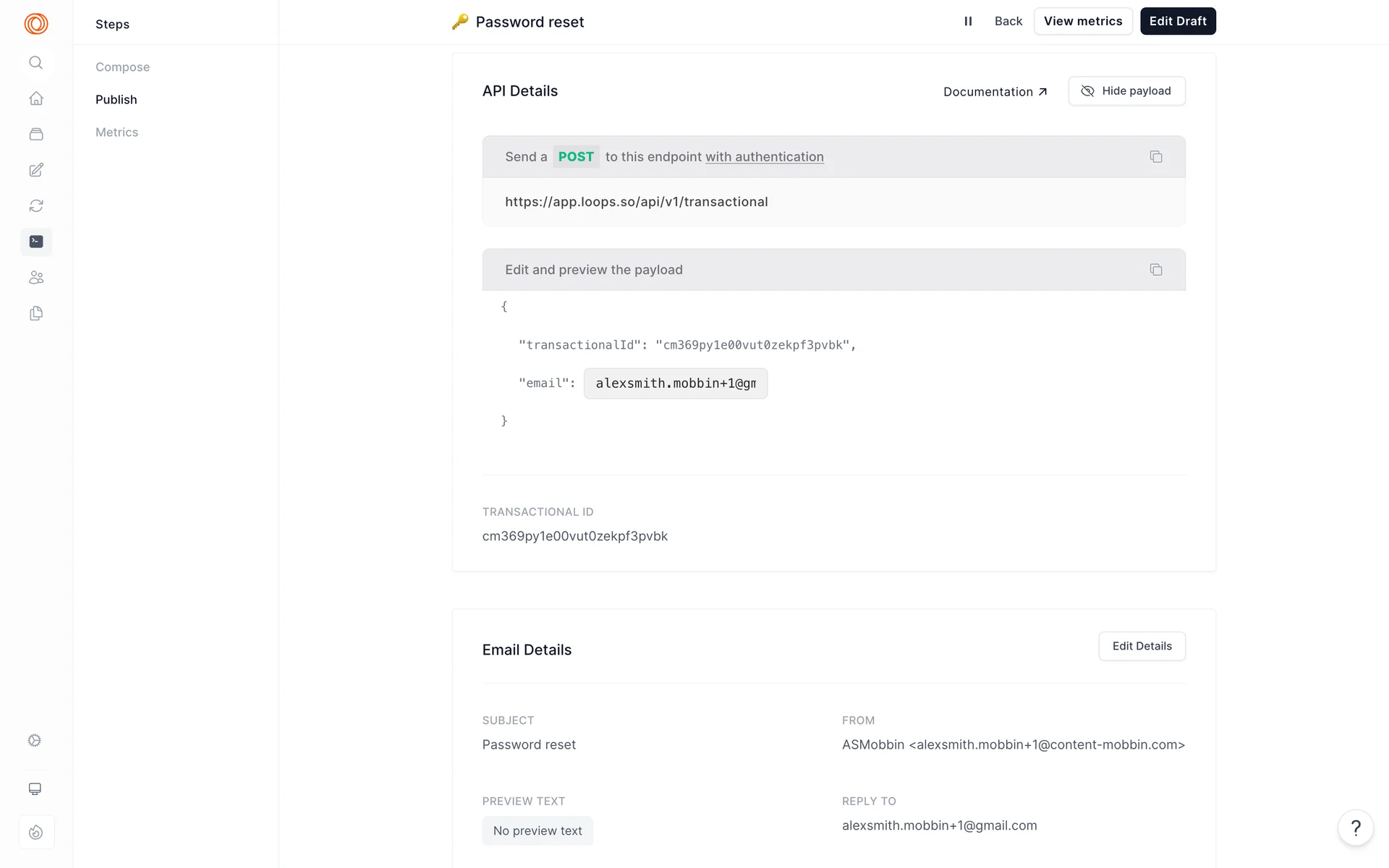1389x868 pixels.
Task: Click the Loops logo icon
Action: point(36,24)
